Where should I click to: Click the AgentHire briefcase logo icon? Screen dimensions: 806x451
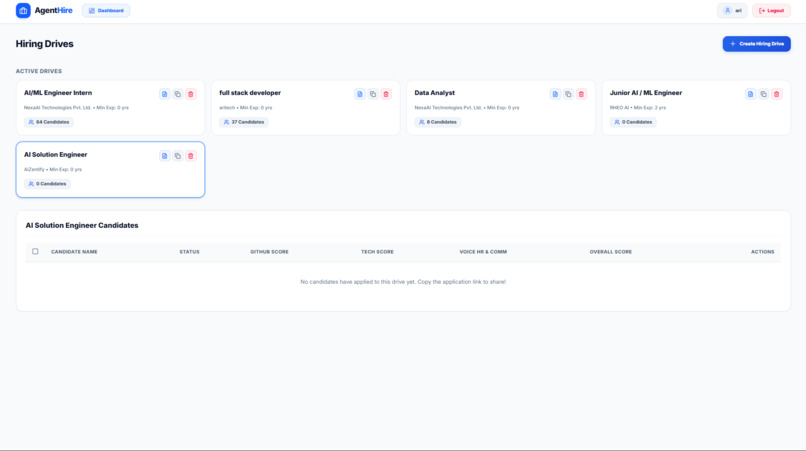tap(23, 10)
